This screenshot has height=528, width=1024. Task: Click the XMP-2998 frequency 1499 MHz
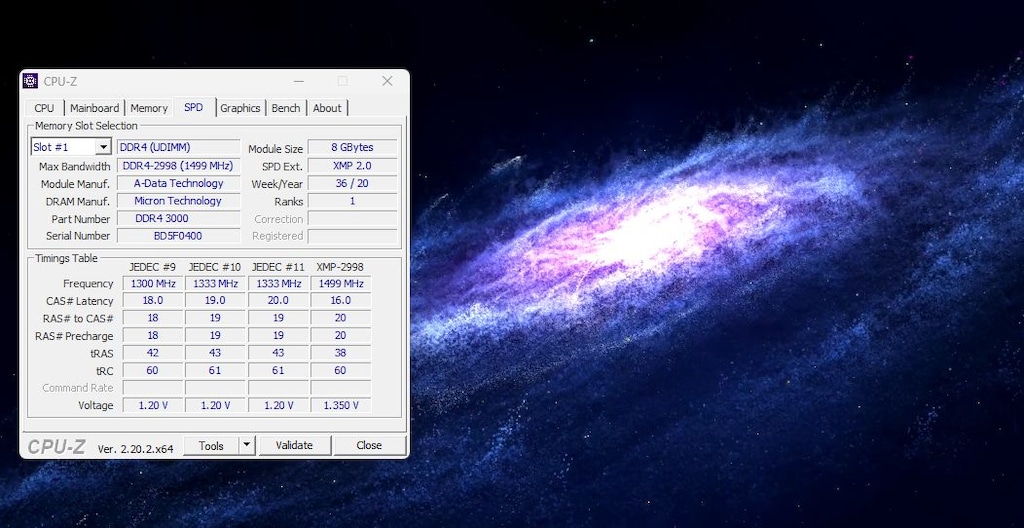click(341, 284)
